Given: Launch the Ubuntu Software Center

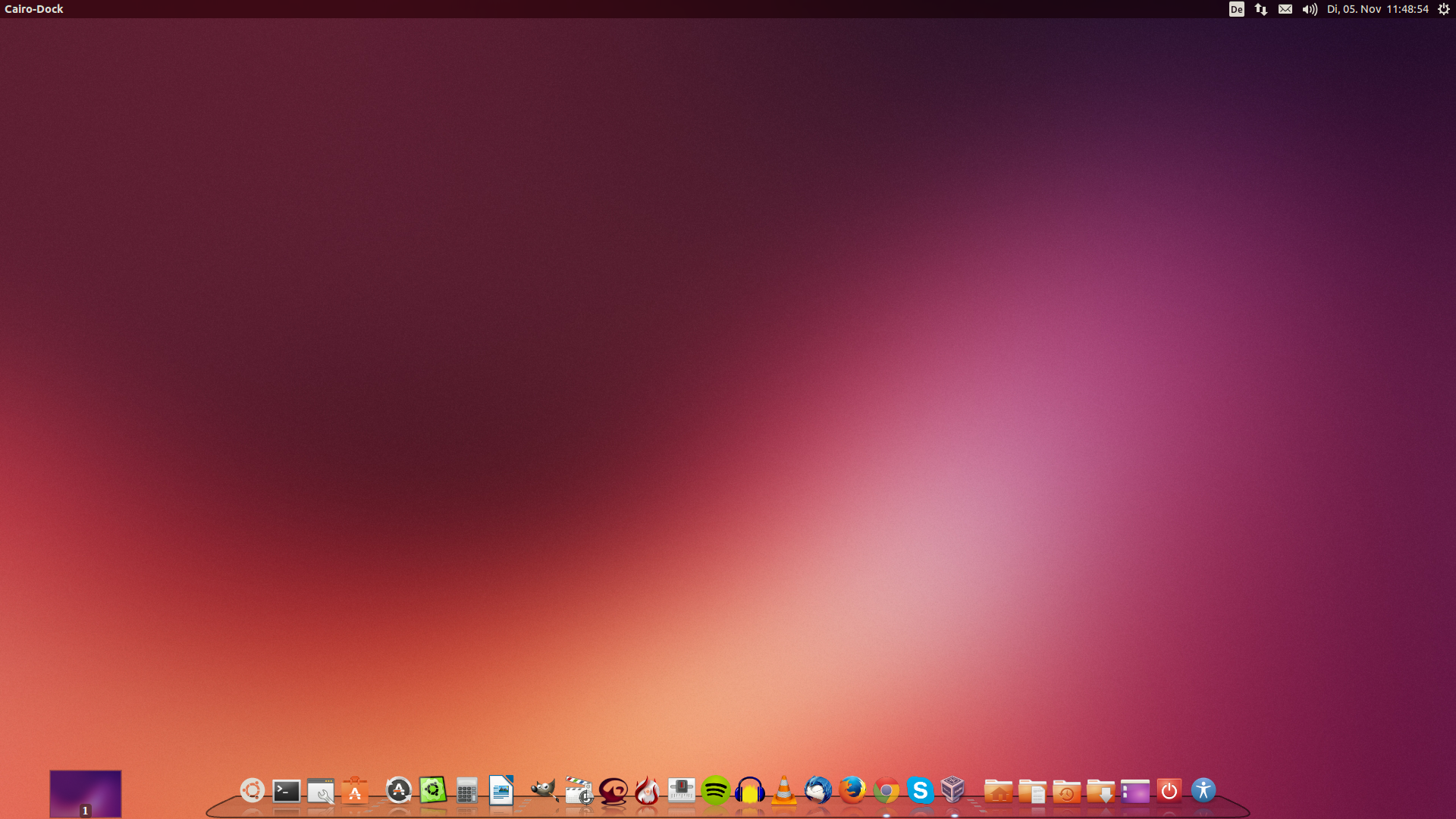Looking at the screenshot, I should pyautogui.click(x=355, y=791).
